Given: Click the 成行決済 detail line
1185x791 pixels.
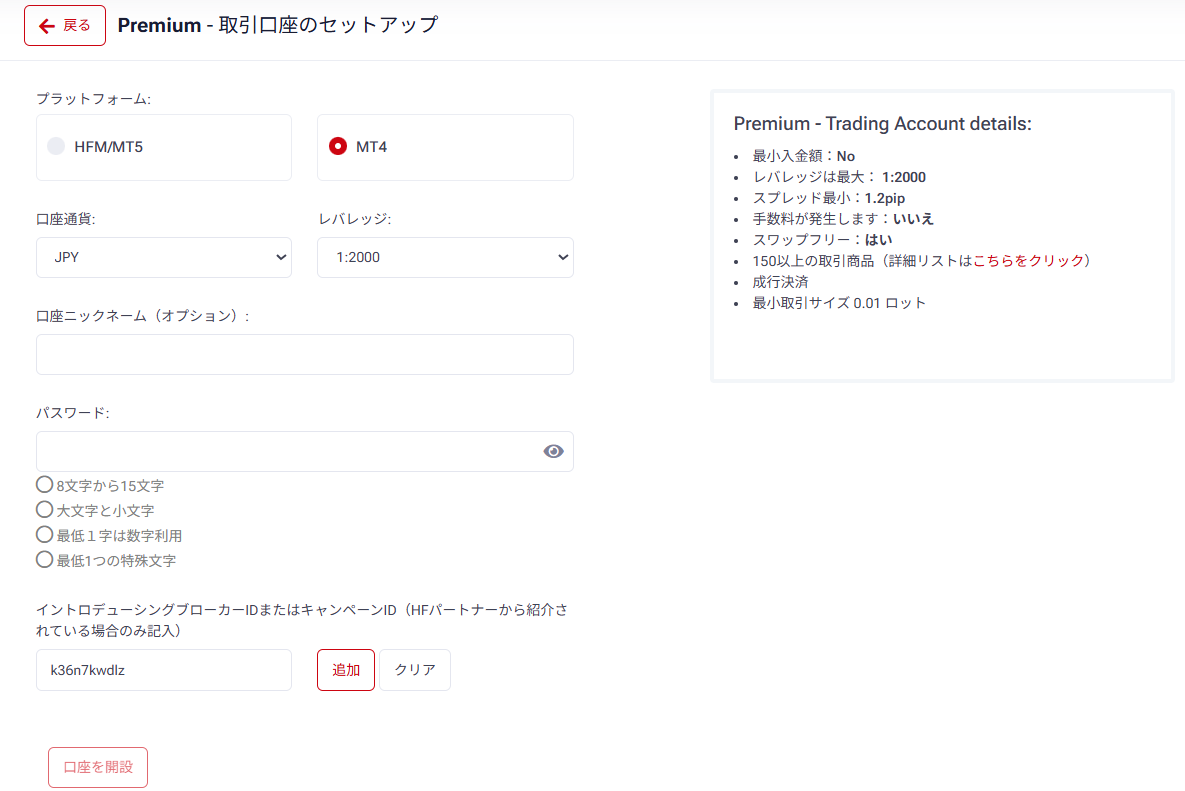Looking at the screenshot, I should [x=780, y=282].
